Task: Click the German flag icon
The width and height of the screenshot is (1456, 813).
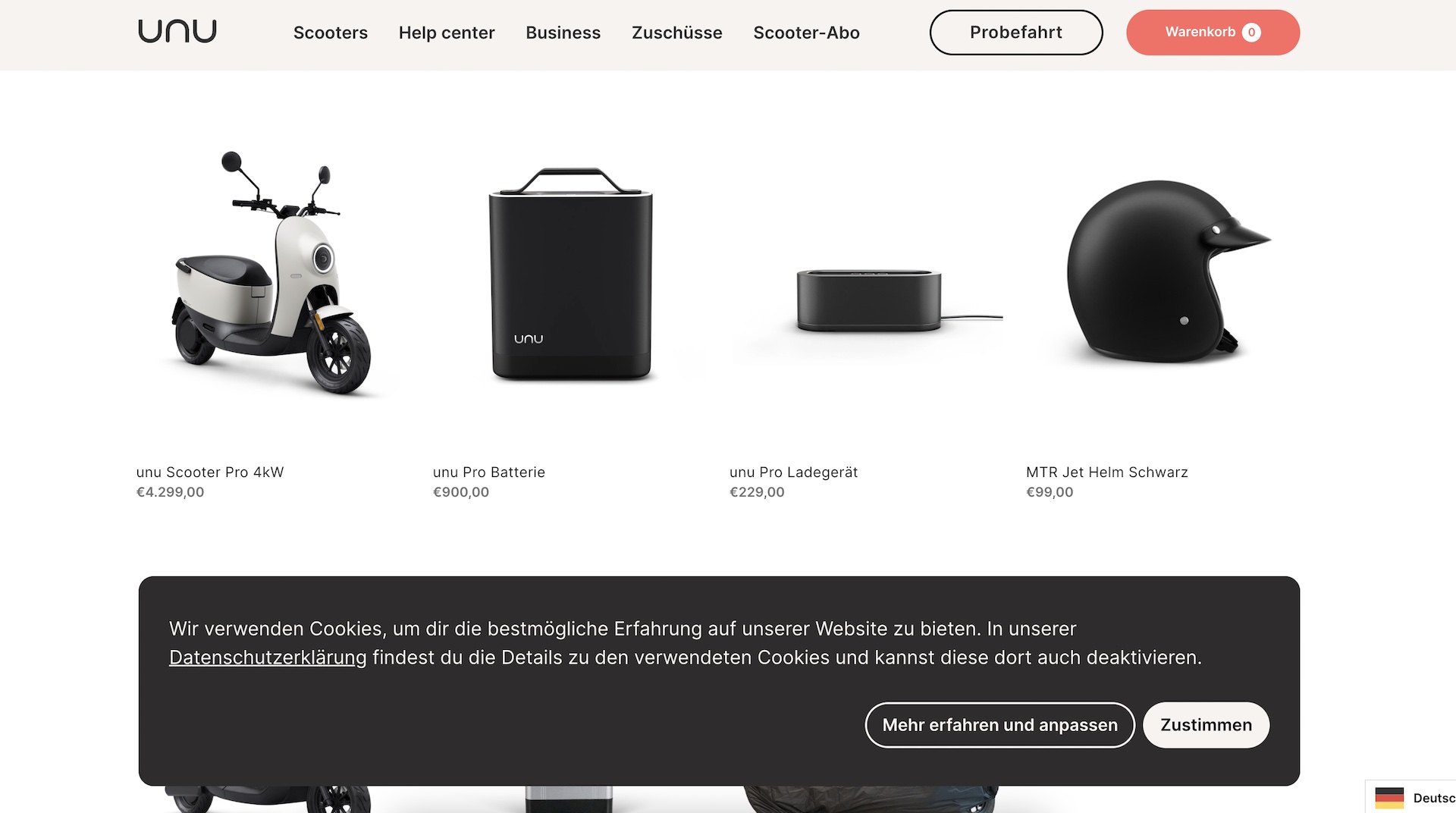Action: 1389,798
